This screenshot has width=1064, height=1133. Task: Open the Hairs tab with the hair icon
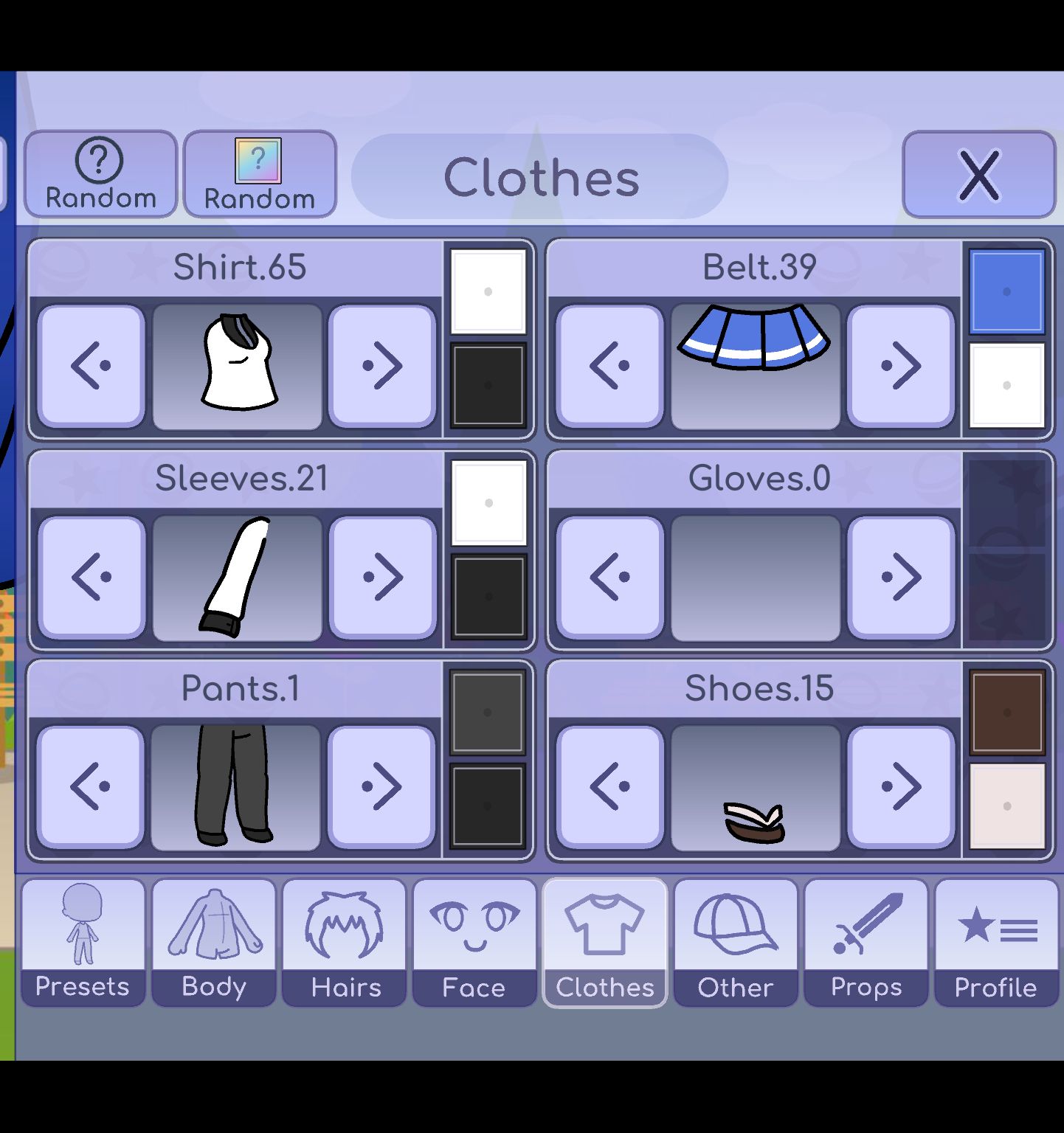[345, 943]
